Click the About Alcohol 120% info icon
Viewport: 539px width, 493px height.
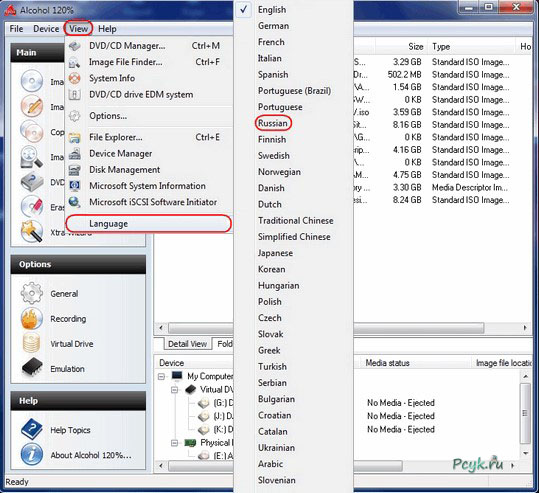(x=32, y=454)
